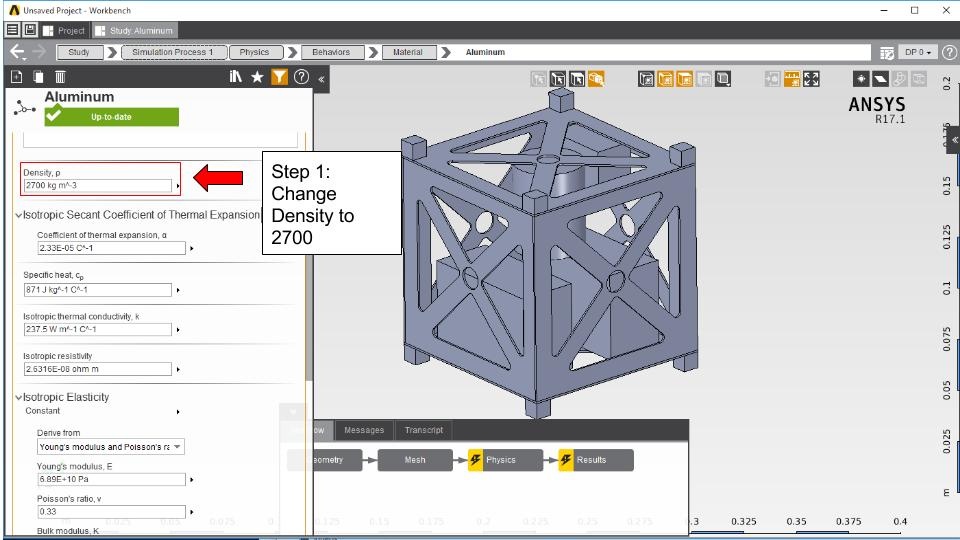Click the Aluminum breadcrumb label
Viewport: 960px width, 540px height.
[485, 52]
